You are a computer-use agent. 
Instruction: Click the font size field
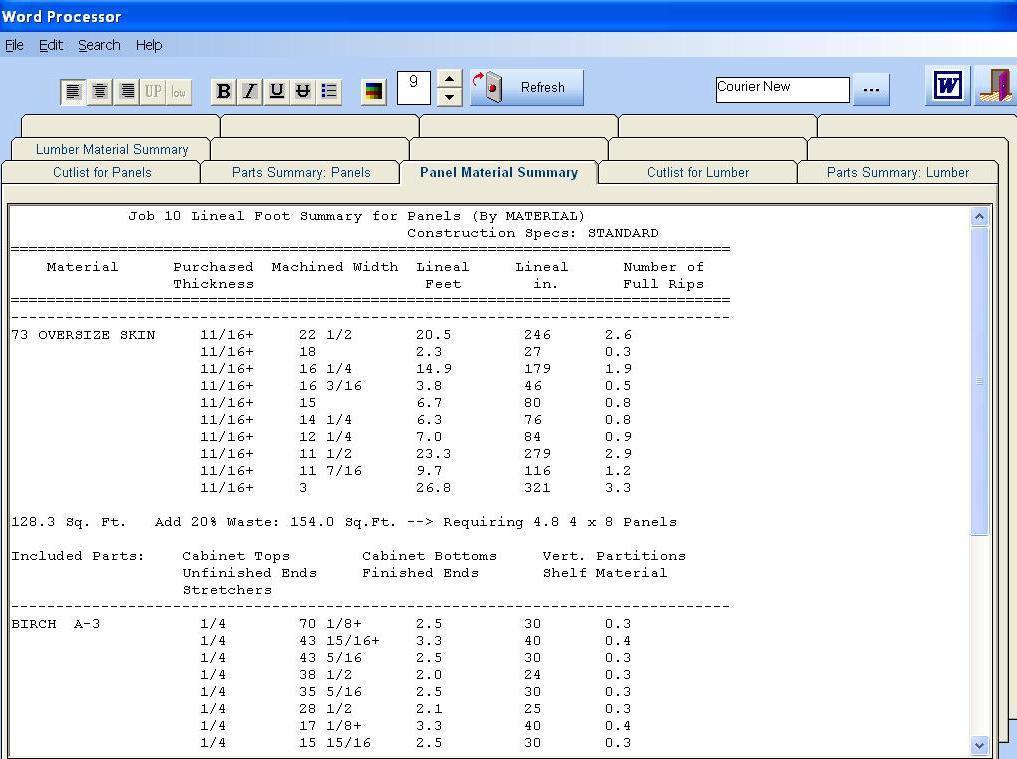(413, 88)
